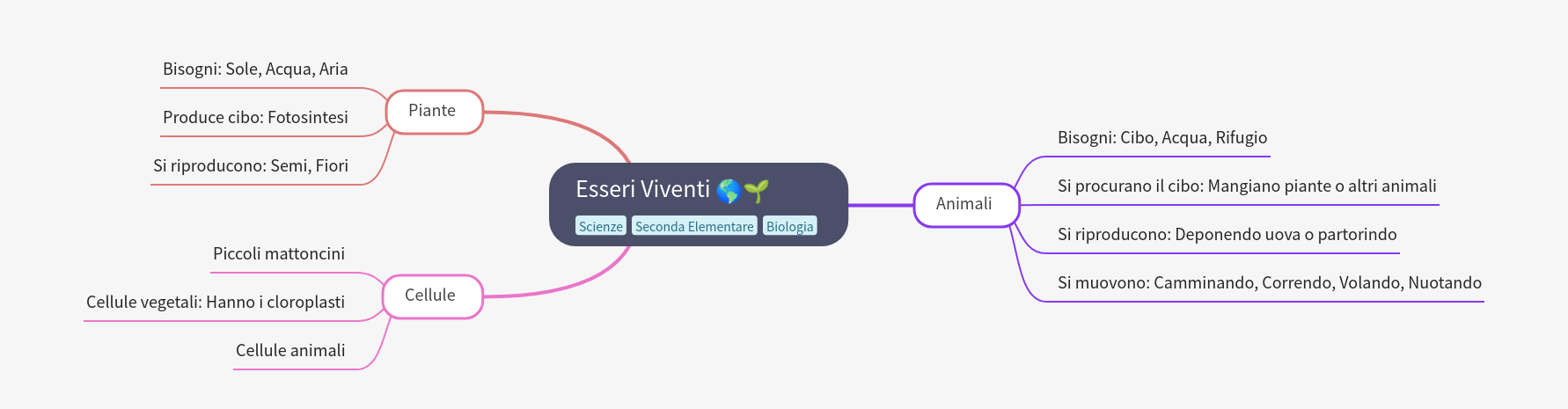
Task: Click the seedling emoji in the title
Action: pyautogui.click(x=756, y=190)
